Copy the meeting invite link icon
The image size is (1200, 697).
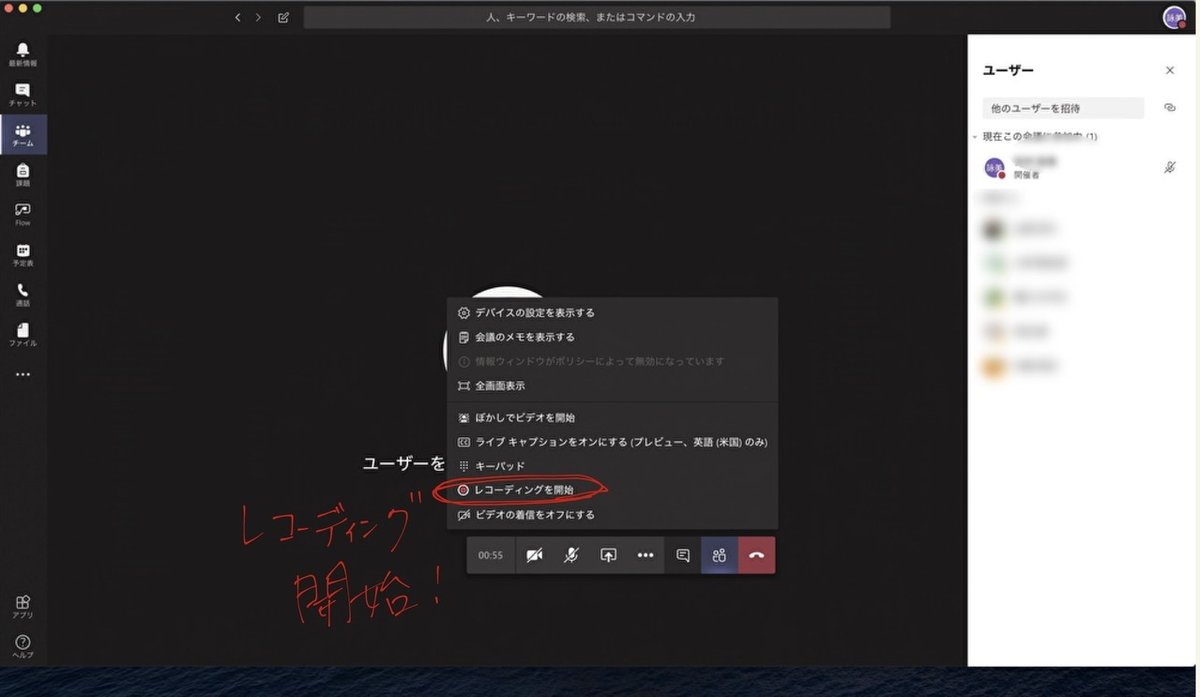(x=1169, y=107)
